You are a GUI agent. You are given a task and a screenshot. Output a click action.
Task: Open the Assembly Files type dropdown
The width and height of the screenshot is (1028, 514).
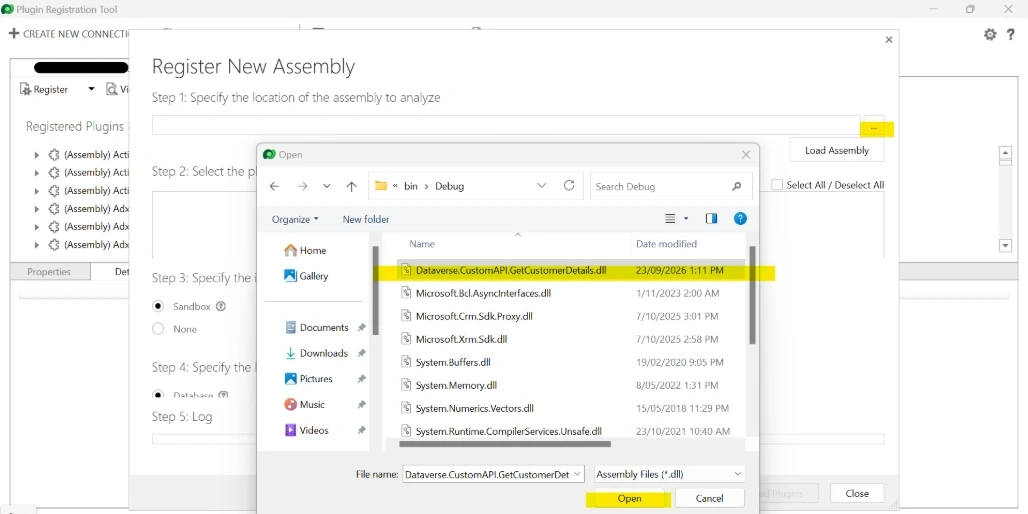tap(669, 474)
